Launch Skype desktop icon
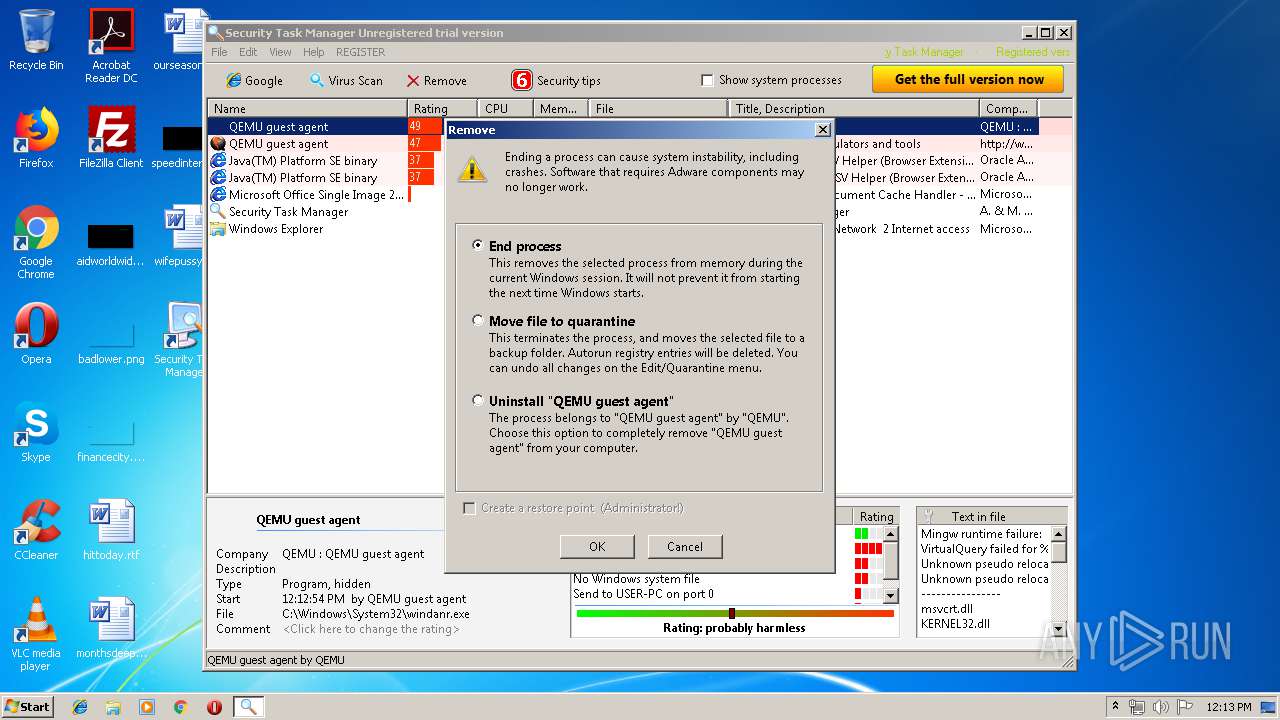 click(x=36, y=431)
